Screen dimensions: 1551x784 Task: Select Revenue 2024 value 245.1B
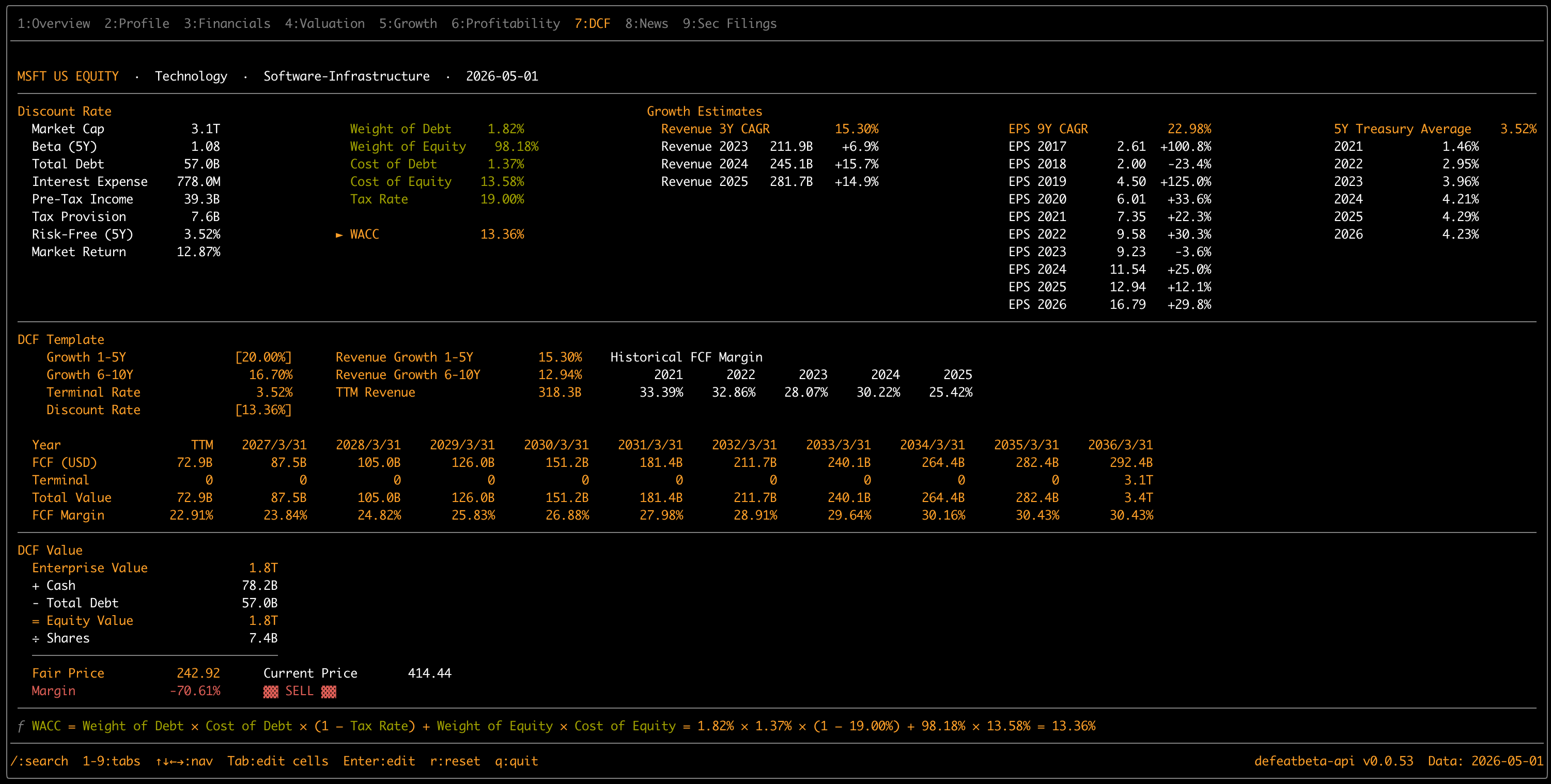(x=791, y=164)
